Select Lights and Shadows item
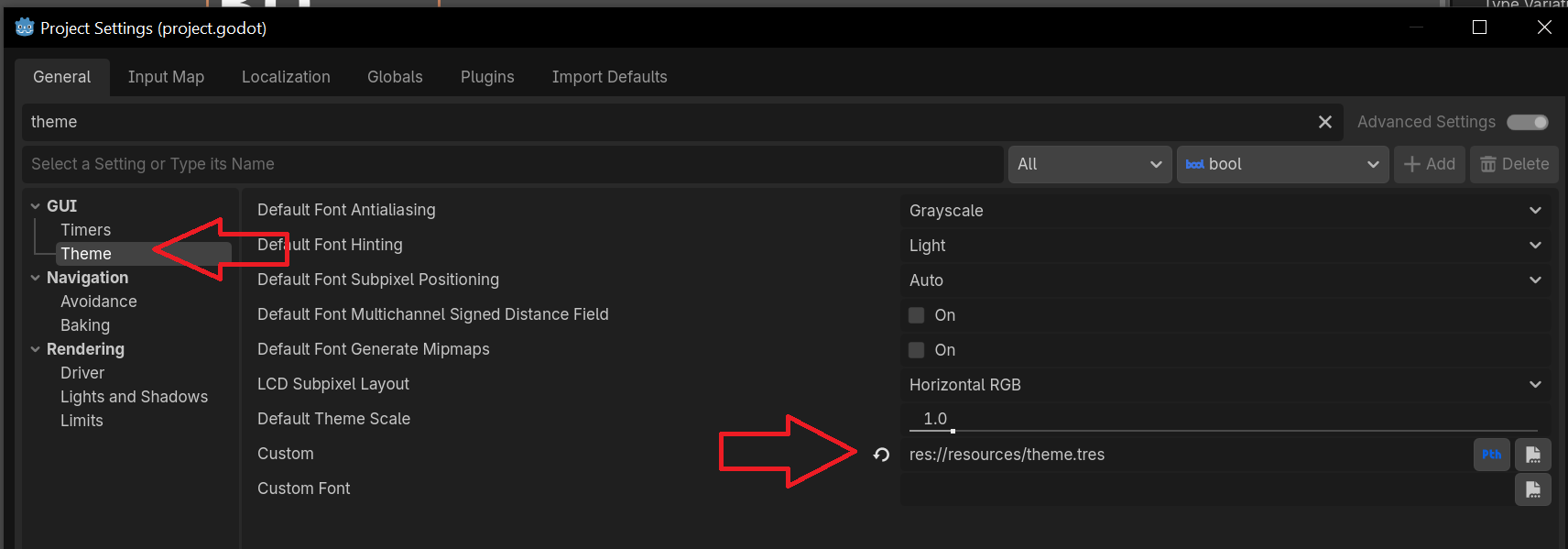This screenshot has width=1568, height=549. [134, 397]
